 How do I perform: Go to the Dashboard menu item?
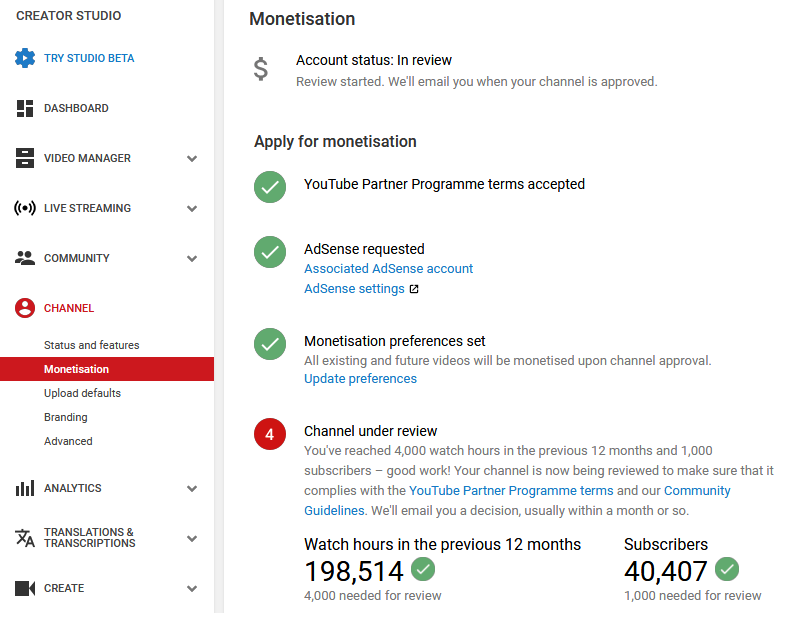[76, 109]
